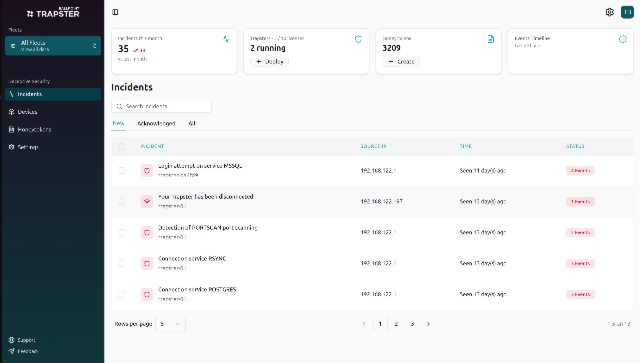Viewport: 640px width, 363px height.
Task: Check the PORTSCAN detection row
Action: [x=121, y=232]
